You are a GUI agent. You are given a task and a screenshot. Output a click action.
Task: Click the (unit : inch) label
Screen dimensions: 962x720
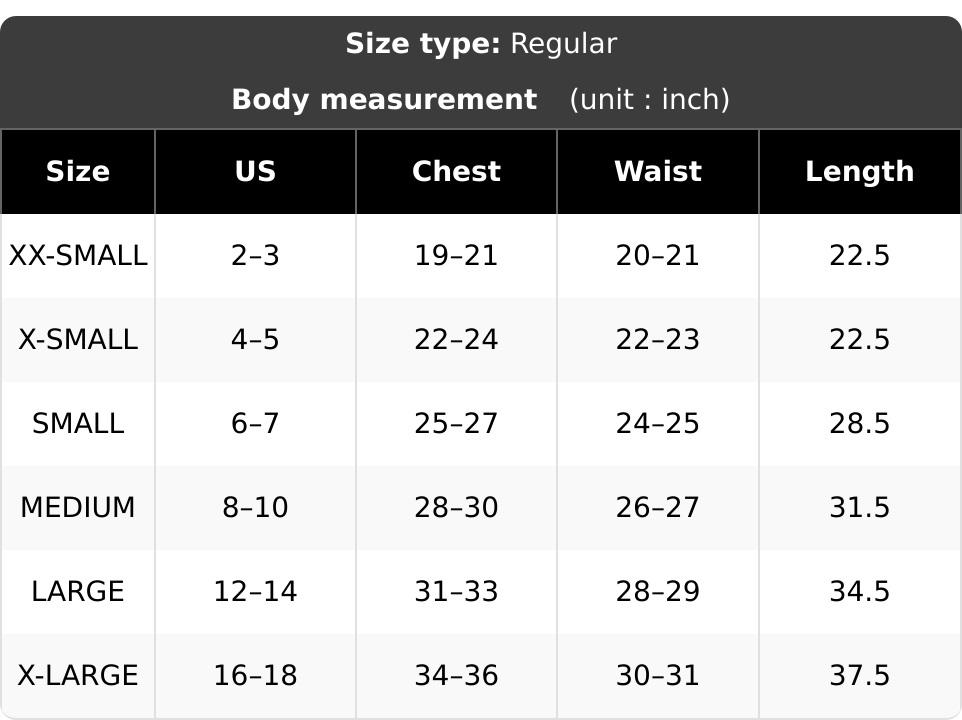pyautogui.click(x=650, y=99)
